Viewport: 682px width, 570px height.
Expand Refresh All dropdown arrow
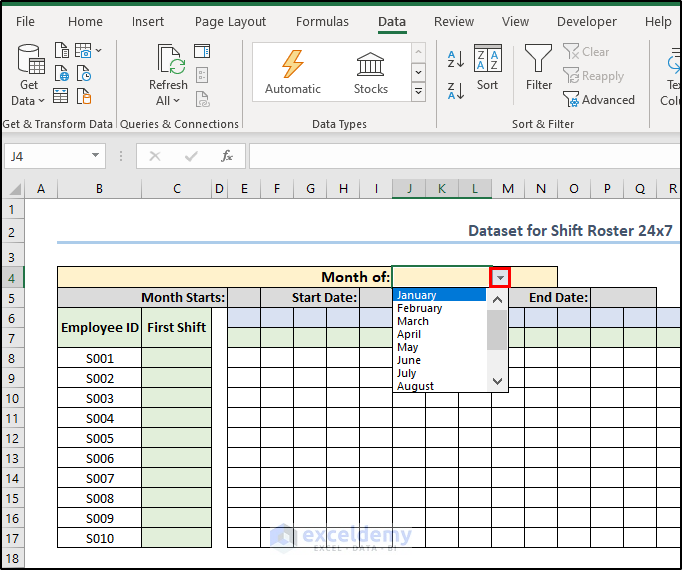coord(176,101)
